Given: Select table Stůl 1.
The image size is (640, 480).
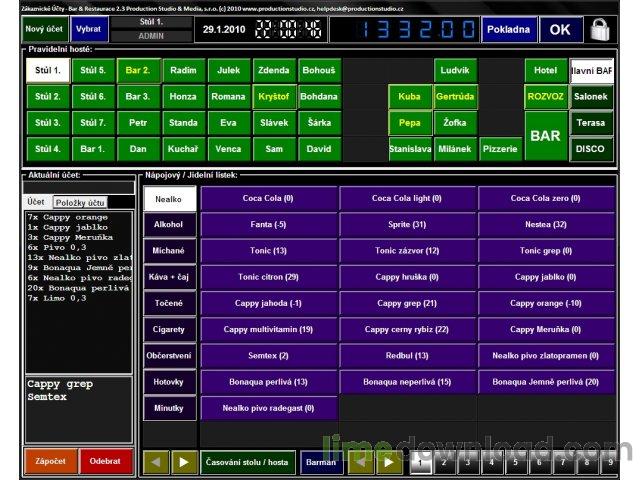Looking at the screenshot, I should tap(47, 71).
